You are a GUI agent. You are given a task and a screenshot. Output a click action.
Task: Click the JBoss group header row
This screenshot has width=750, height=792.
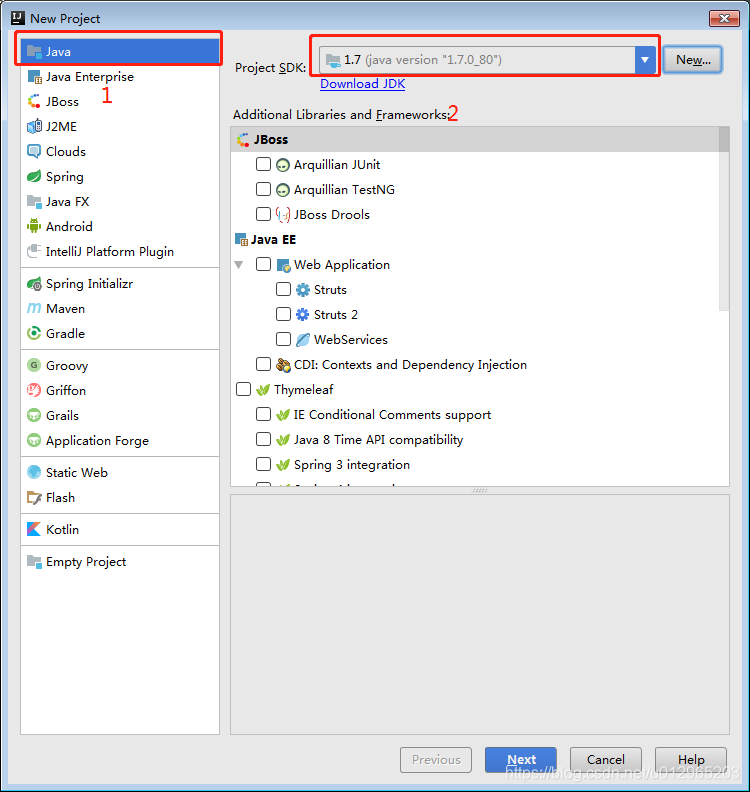click(x=475, y=139)
